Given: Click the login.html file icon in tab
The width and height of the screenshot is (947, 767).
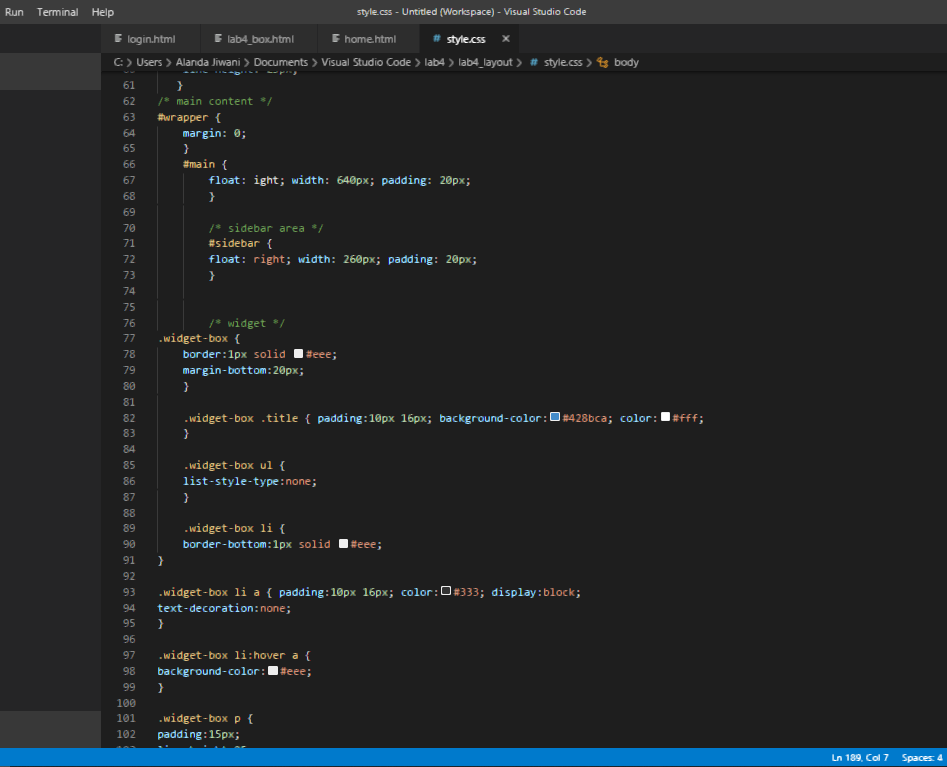Looking at the screenshot, I should tap(118, 39).
